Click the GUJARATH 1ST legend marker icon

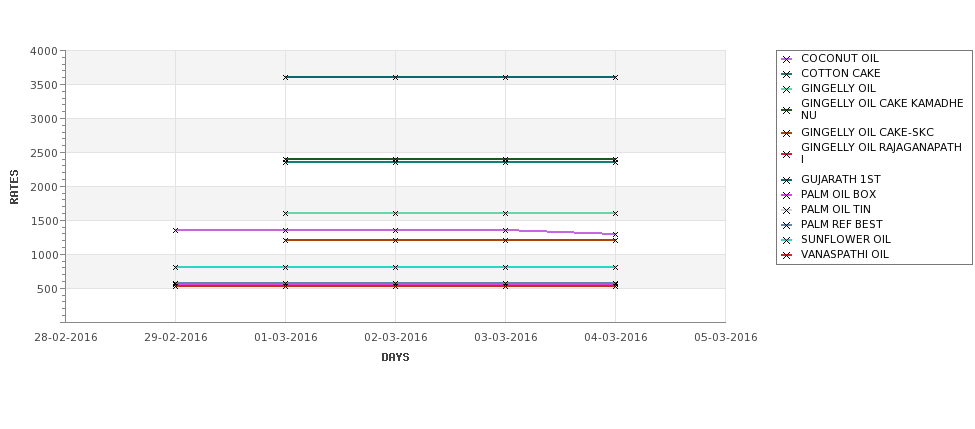tap(787, 180)
